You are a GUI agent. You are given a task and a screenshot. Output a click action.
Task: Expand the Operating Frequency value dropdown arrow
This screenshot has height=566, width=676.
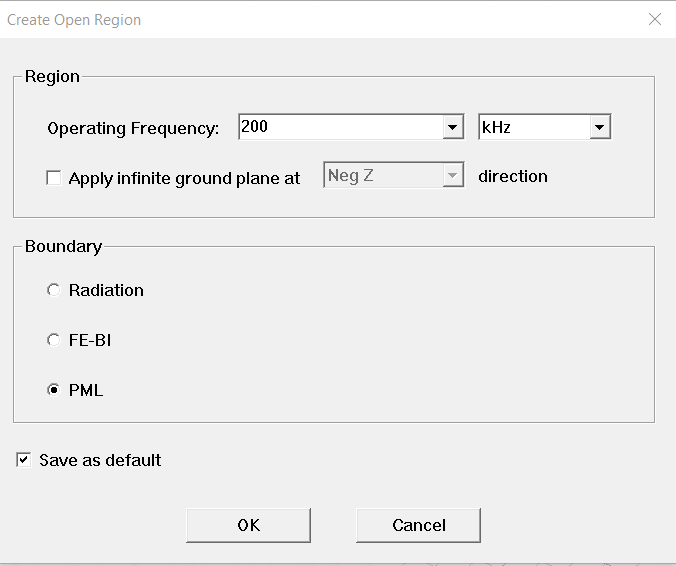[x=452, y=127]
